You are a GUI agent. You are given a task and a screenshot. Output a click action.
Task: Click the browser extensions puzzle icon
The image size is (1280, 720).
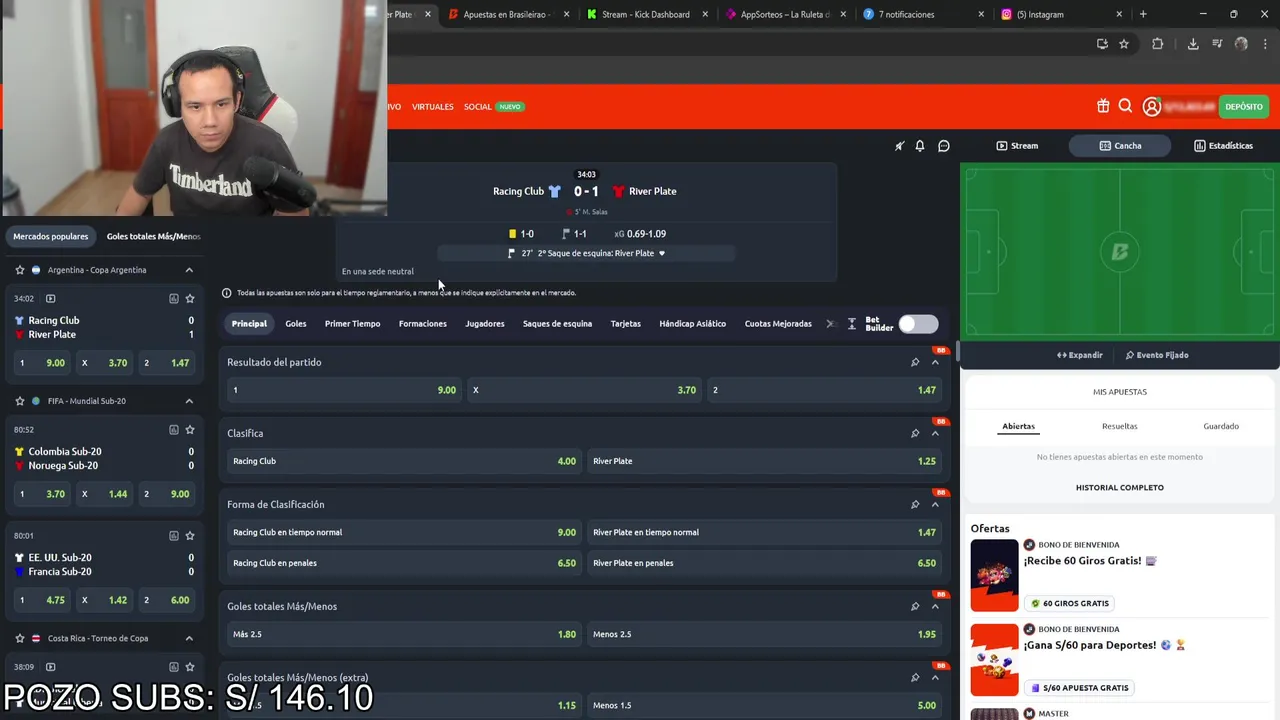pyautogui.click(x=1157, y=44)
